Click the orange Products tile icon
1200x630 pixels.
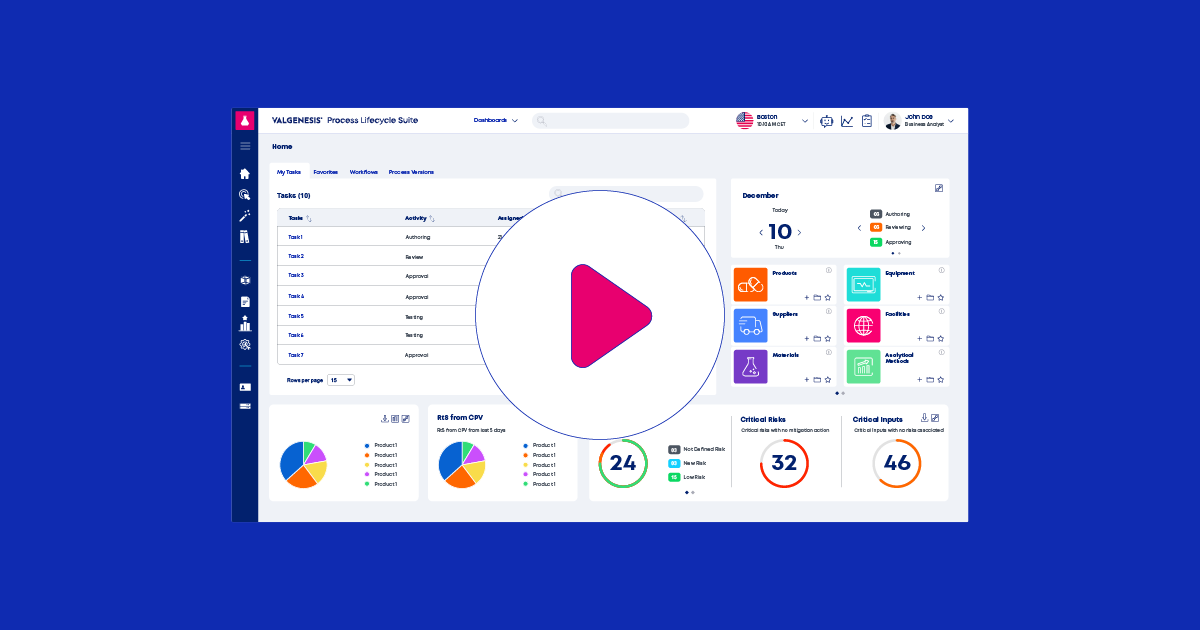(x=750, y=285)
